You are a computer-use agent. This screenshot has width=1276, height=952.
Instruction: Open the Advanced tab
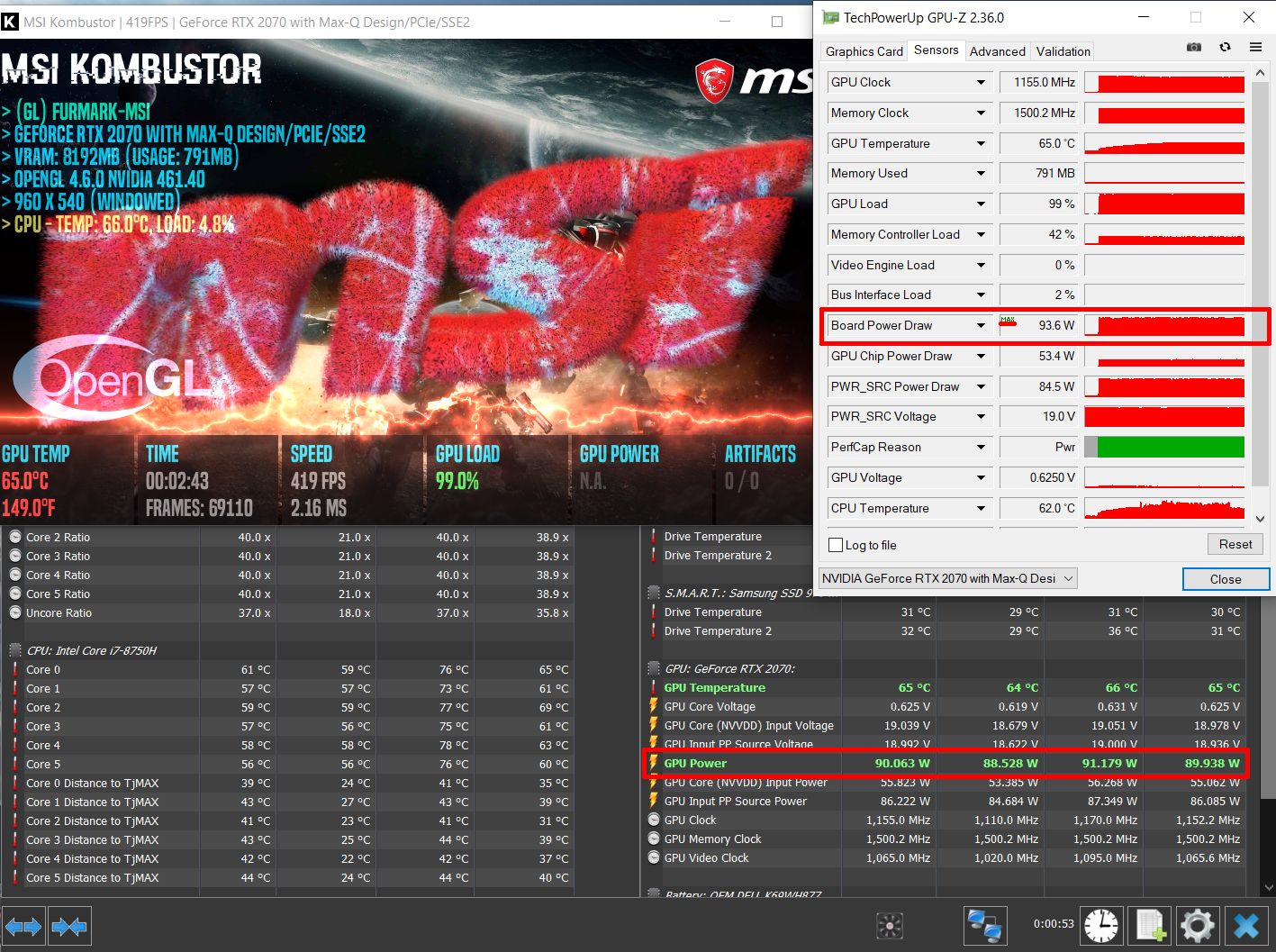tap(997, 51)
